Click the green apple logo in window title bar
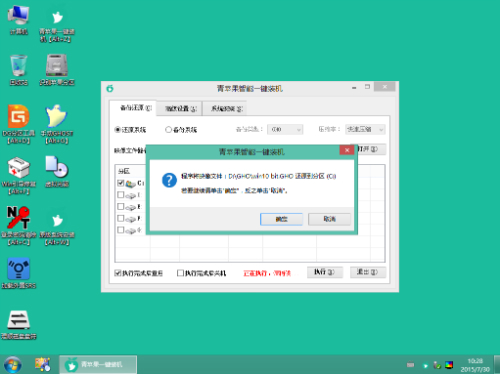500x374 pixels. (110, 88)
